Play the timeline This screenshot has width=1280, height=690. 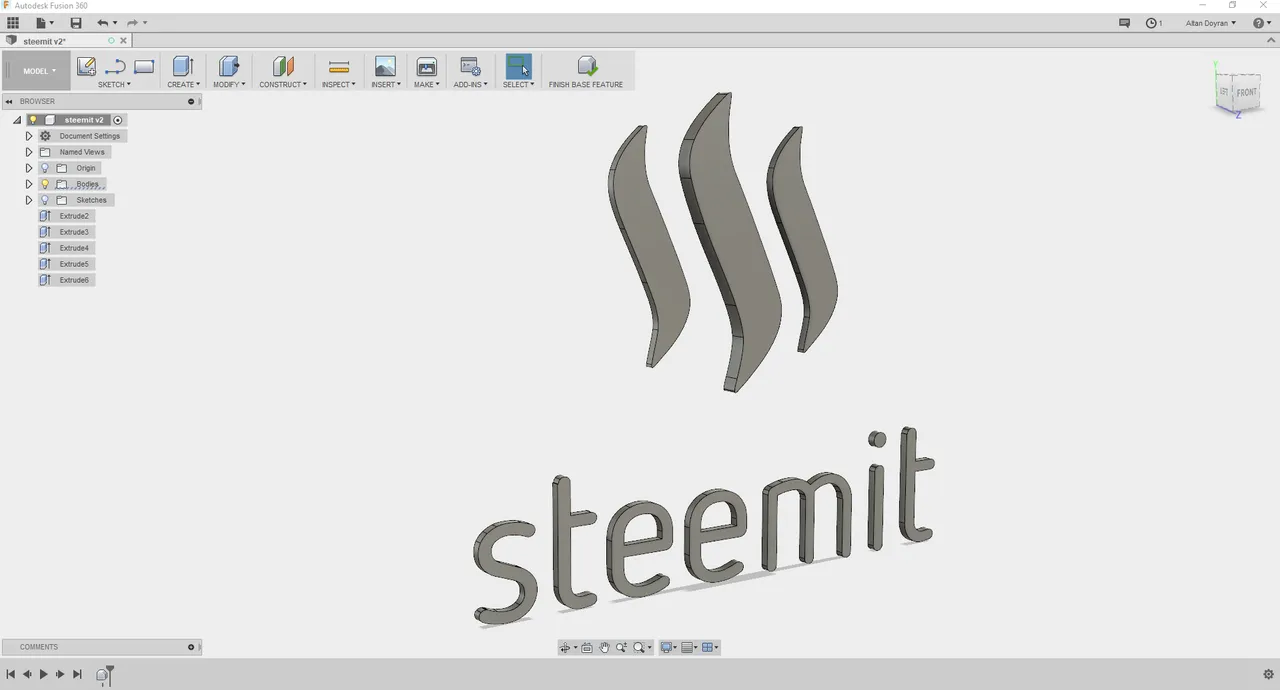pos(44,675)
